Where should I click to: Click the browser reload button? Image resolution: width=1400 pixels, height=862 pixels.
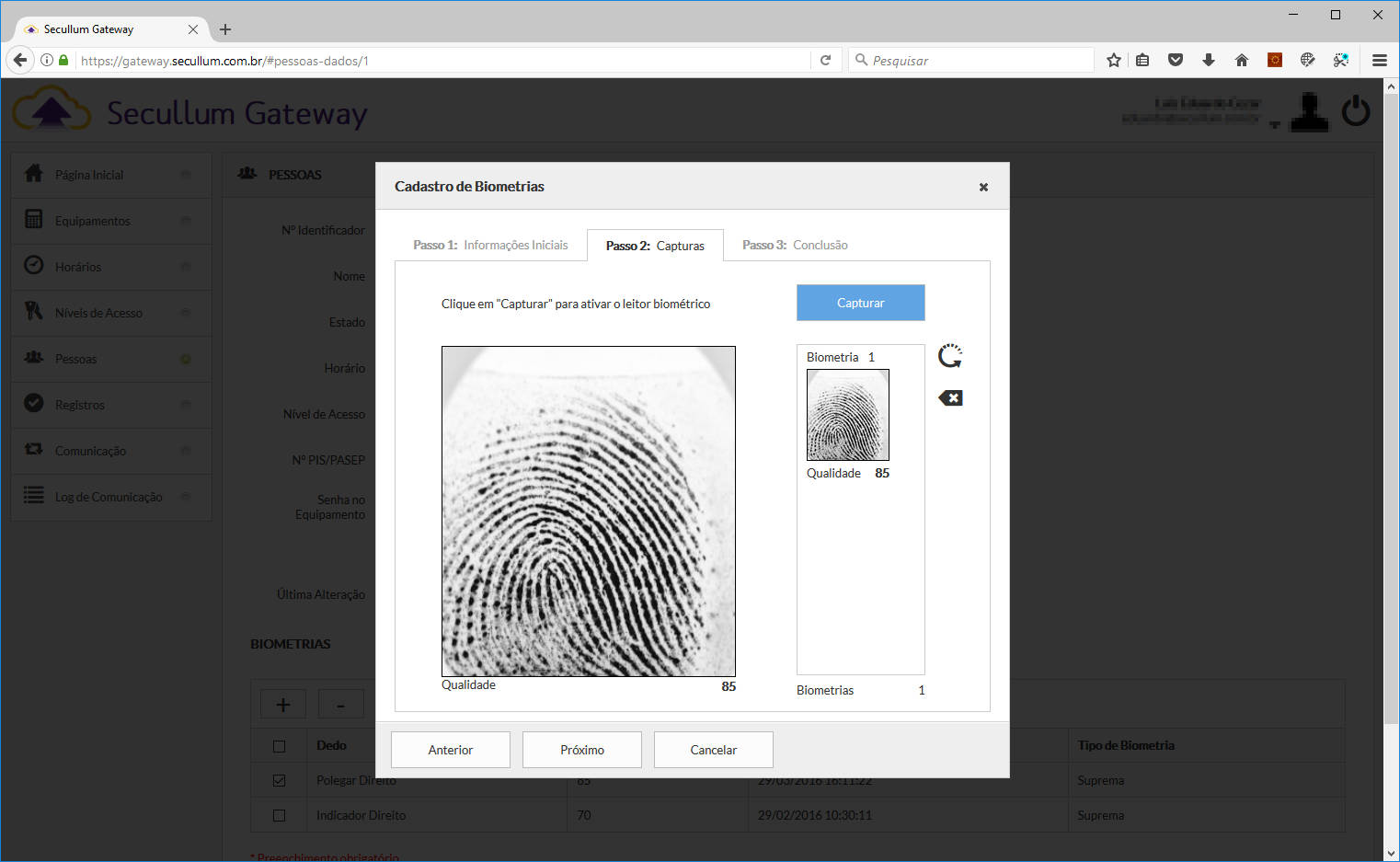click(825, 60)
